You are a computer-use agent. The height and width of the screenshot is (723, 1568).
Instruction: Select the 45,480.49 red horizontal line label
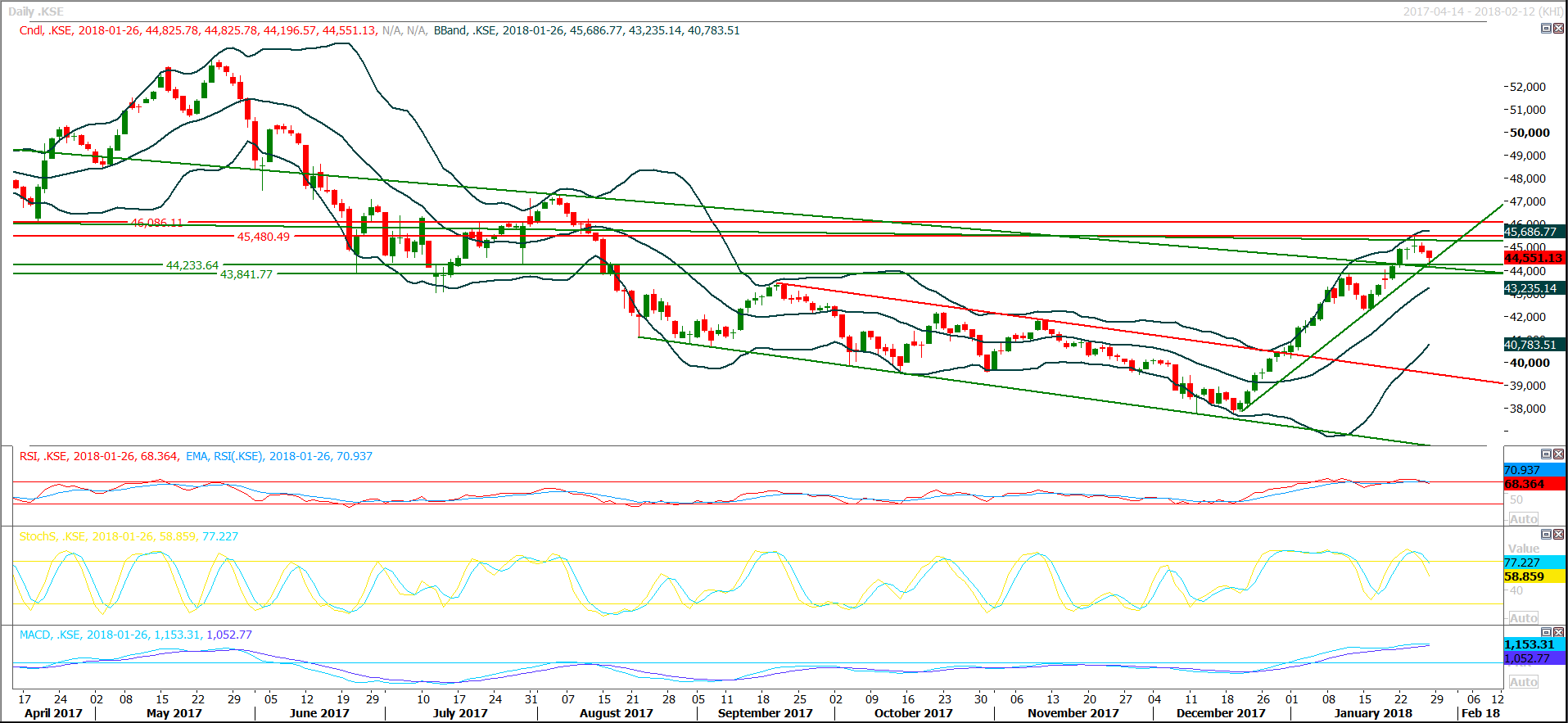point(264,237)
